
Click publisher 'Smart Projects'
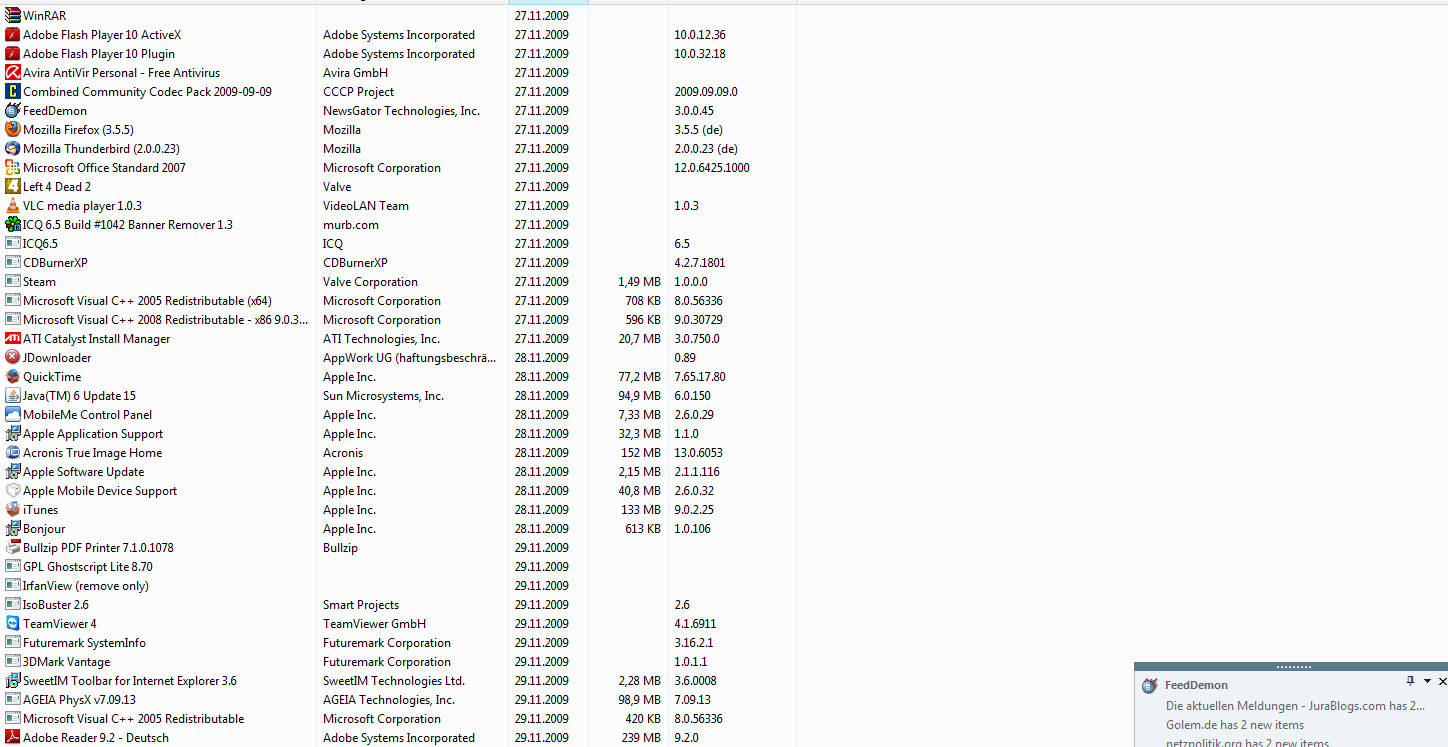click(361, 605)
